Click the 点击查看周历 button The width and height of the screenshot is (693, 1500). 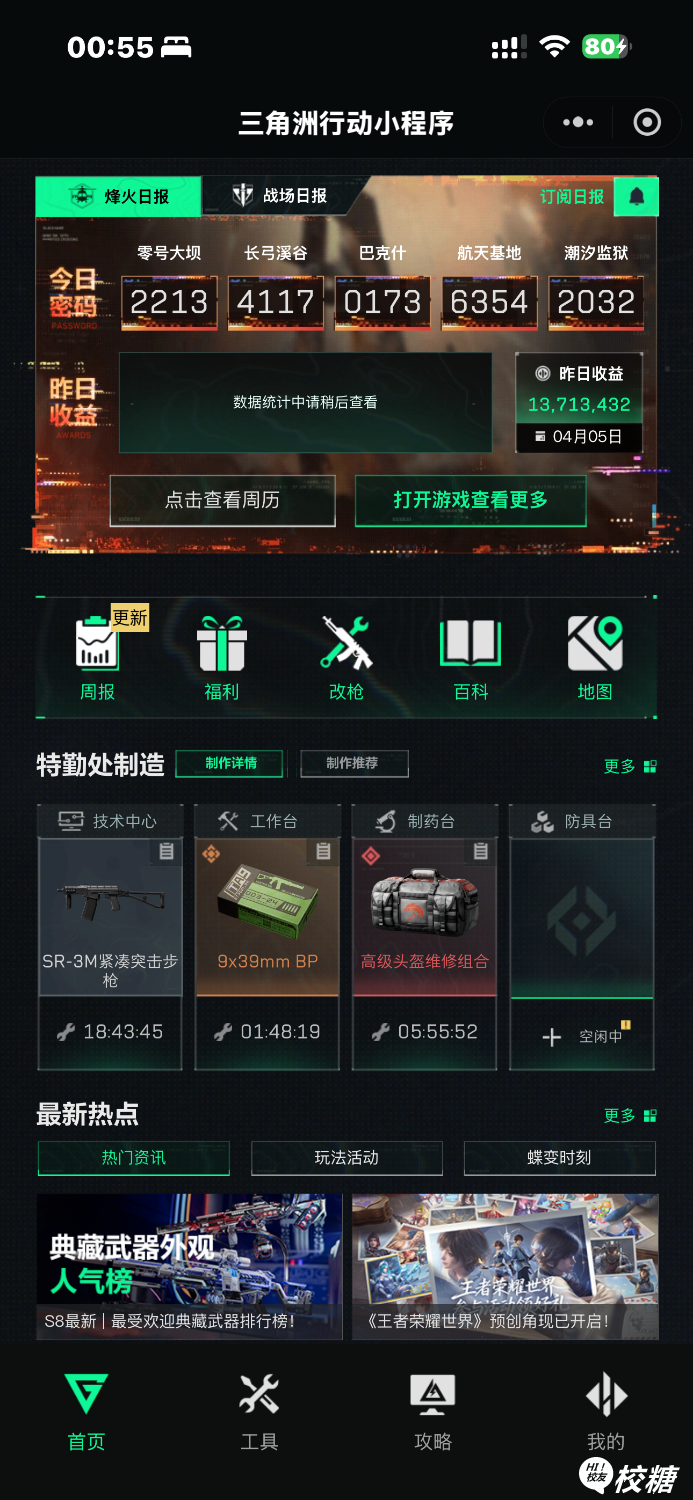pos(222,500)
